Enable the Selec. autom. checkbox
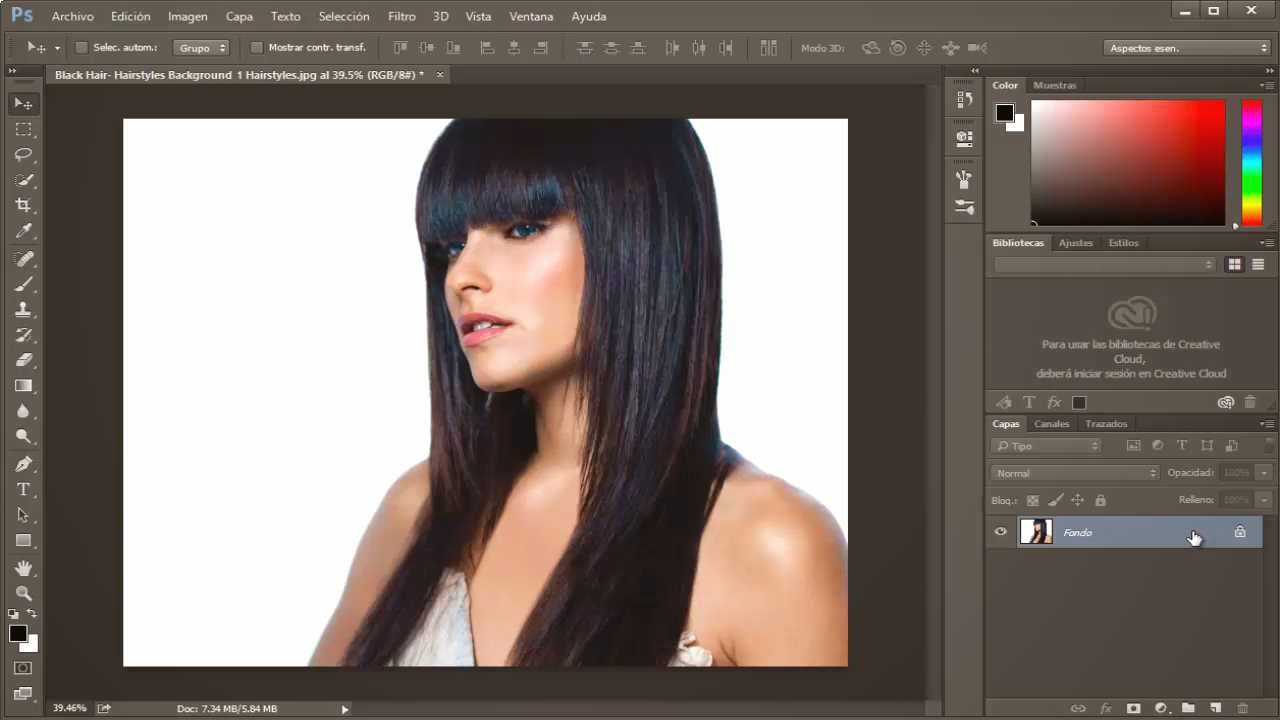 pyautogui.click(x=82, y=47)
